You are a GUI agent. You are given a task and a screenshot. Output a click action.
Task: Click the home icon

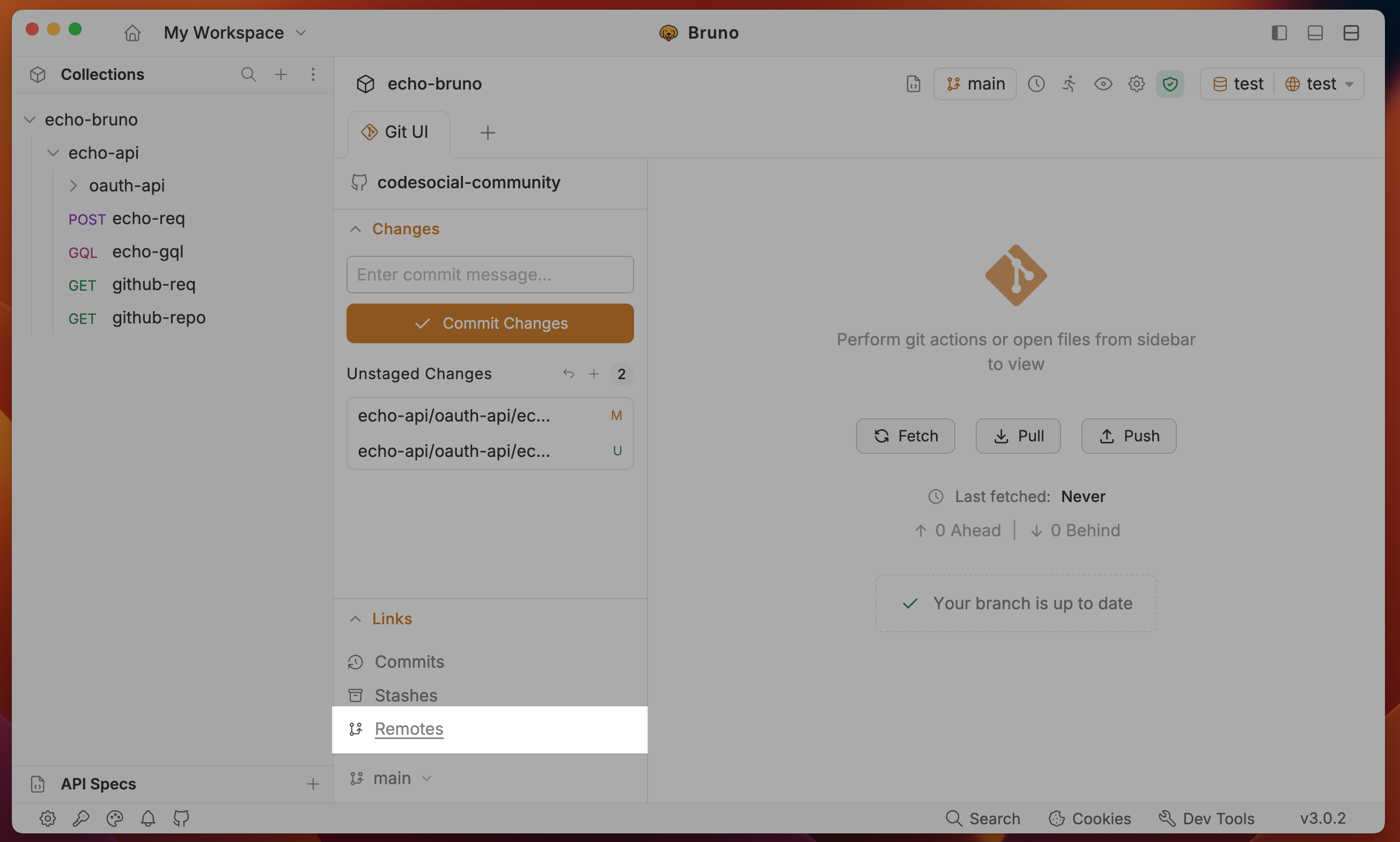click(132, 33)
